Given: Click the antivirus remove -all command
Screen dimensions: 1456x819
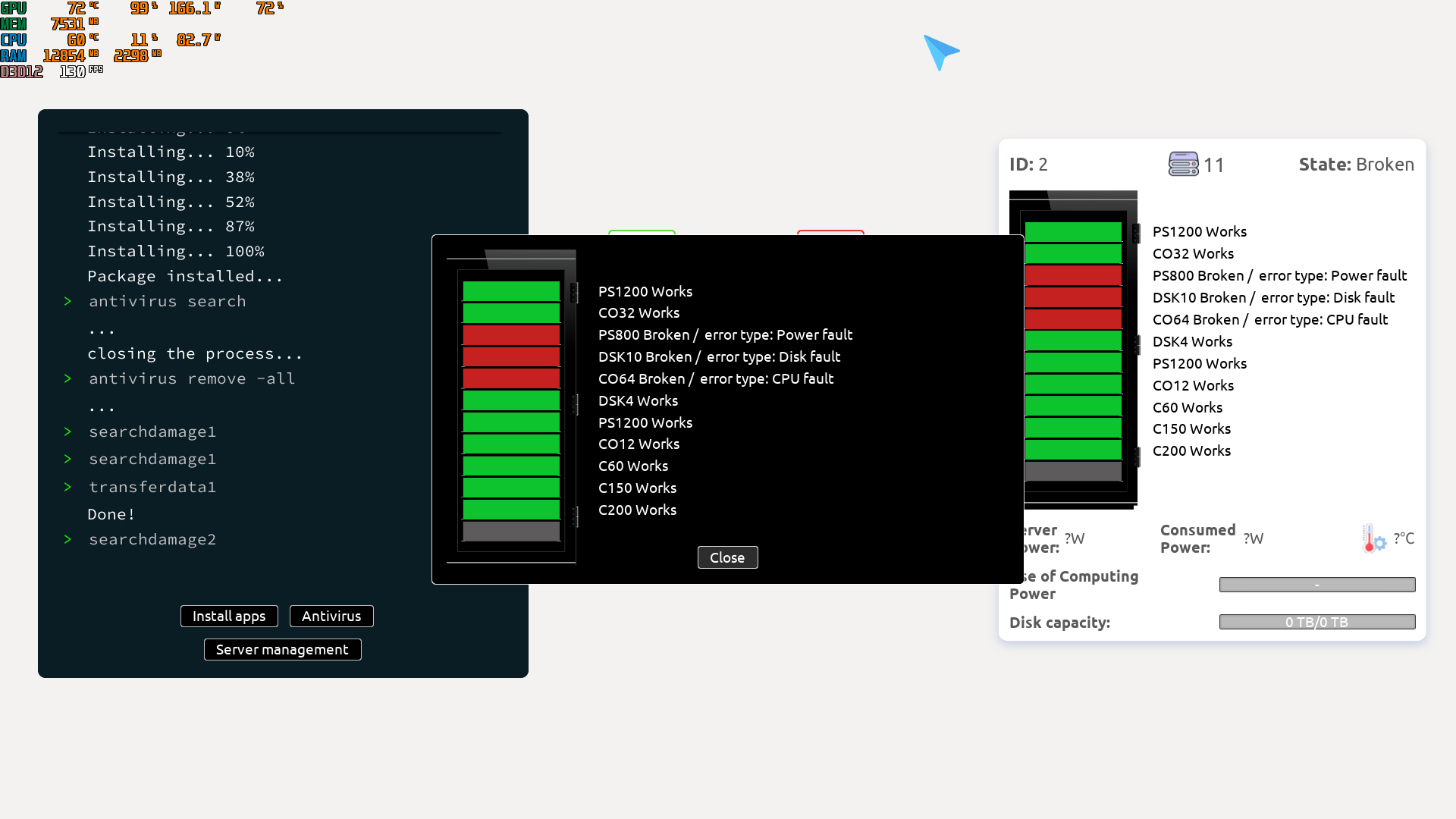Looking at the screenshot, I should pos(192,378).
